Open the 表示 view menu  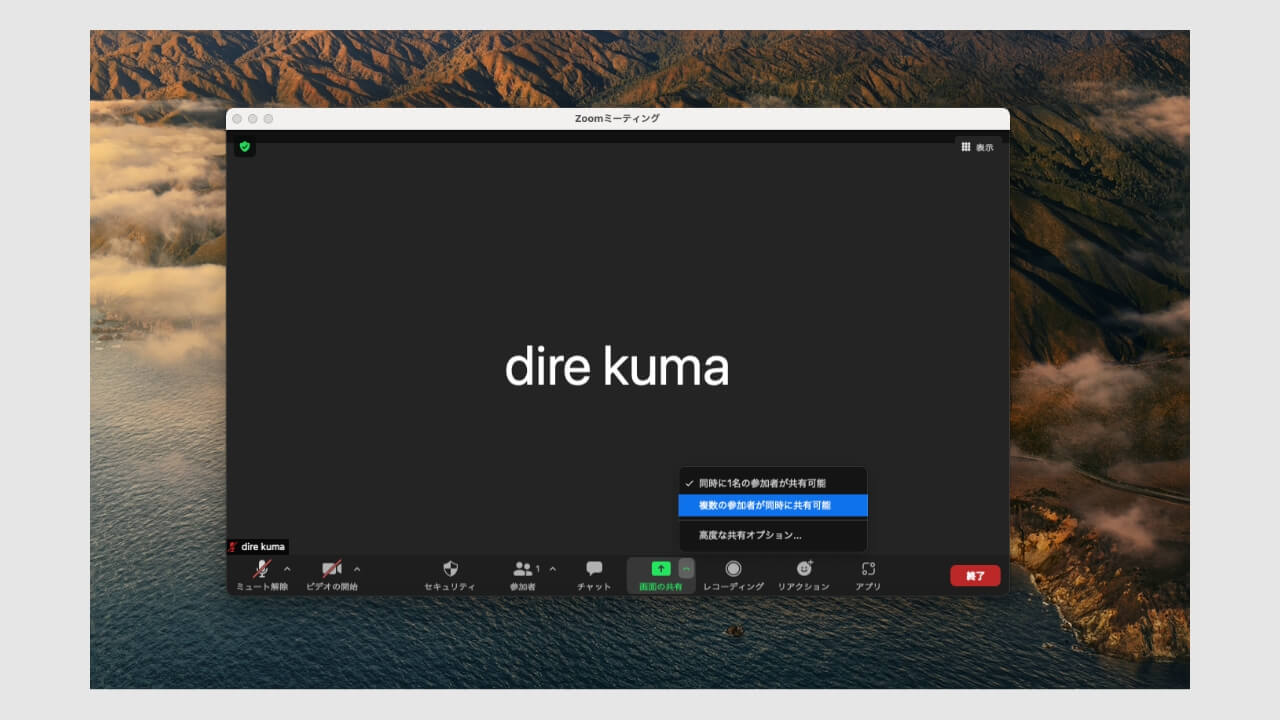(977, 147)
